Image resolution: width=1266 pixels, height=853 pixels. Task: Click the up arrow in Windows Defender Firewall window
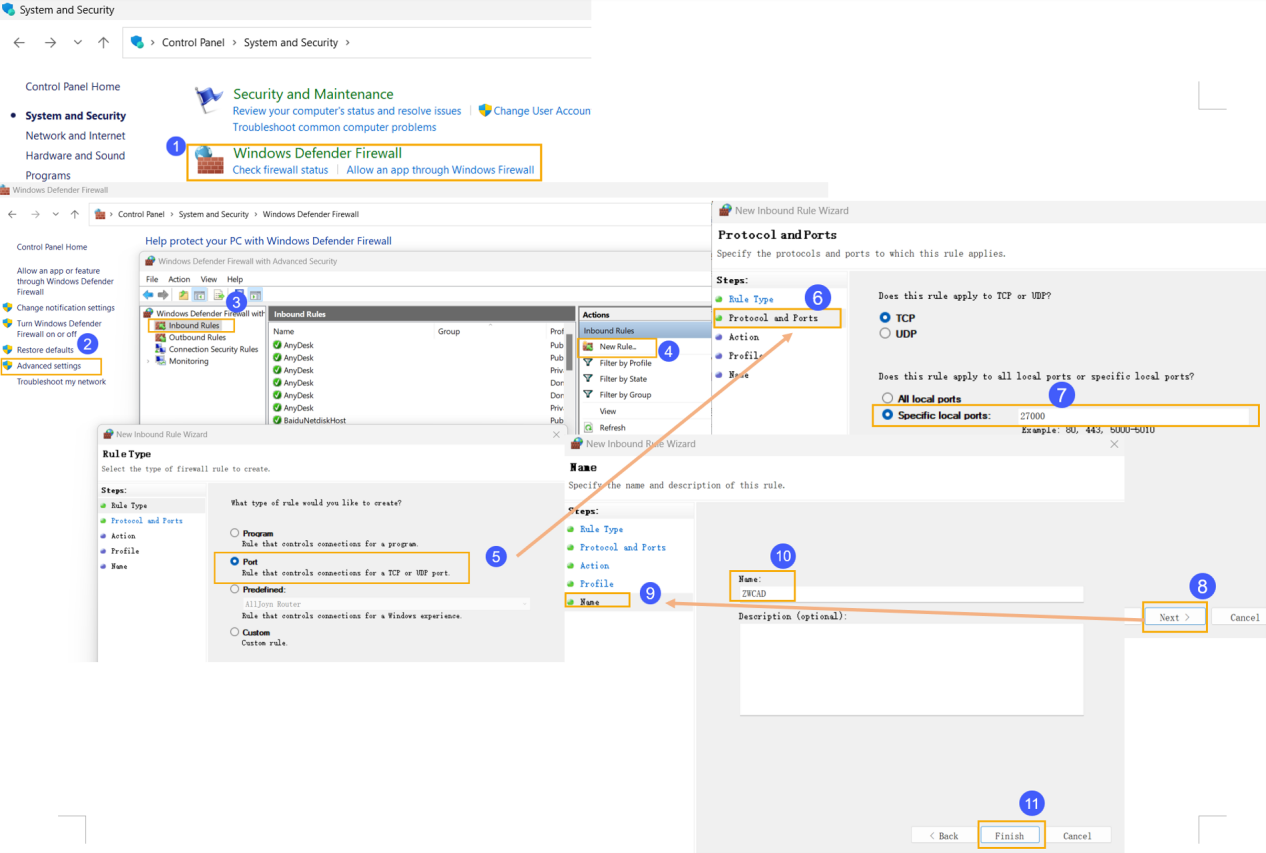coord(75,214)
